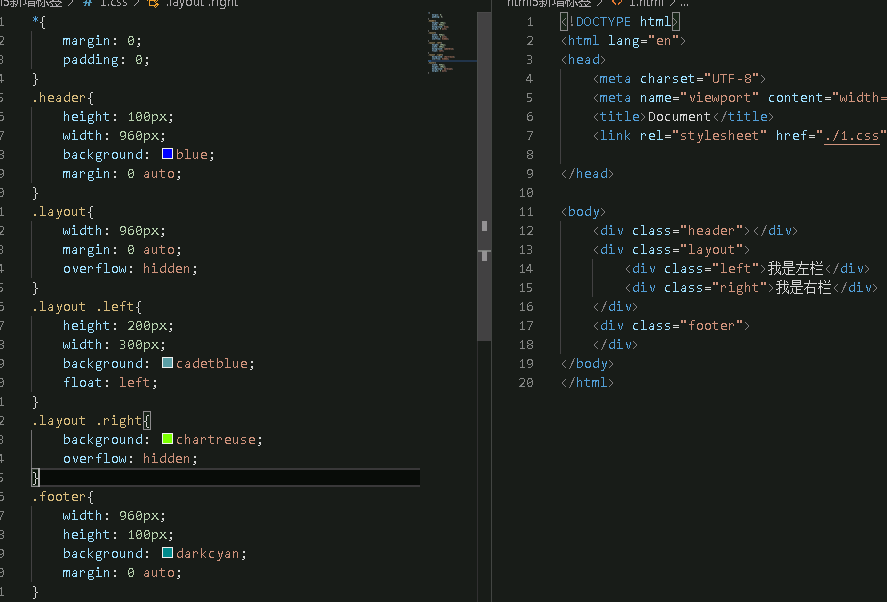Click the html lang="en" tag
Screen dimensions: 887x602
click(623, 41)
